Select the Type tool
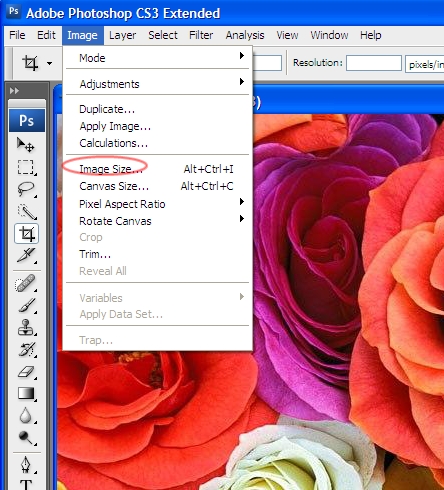This screenshot has width=444, height=490. [x=26, y=484]
